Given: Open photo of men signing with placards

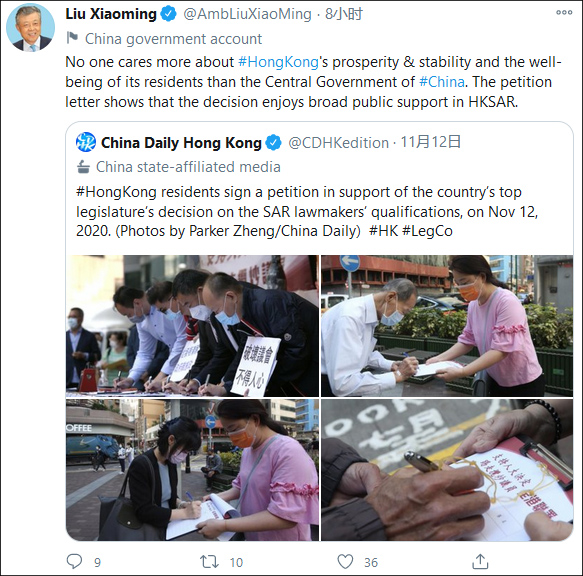Looking at the screenshot, I should click(192, 326).
